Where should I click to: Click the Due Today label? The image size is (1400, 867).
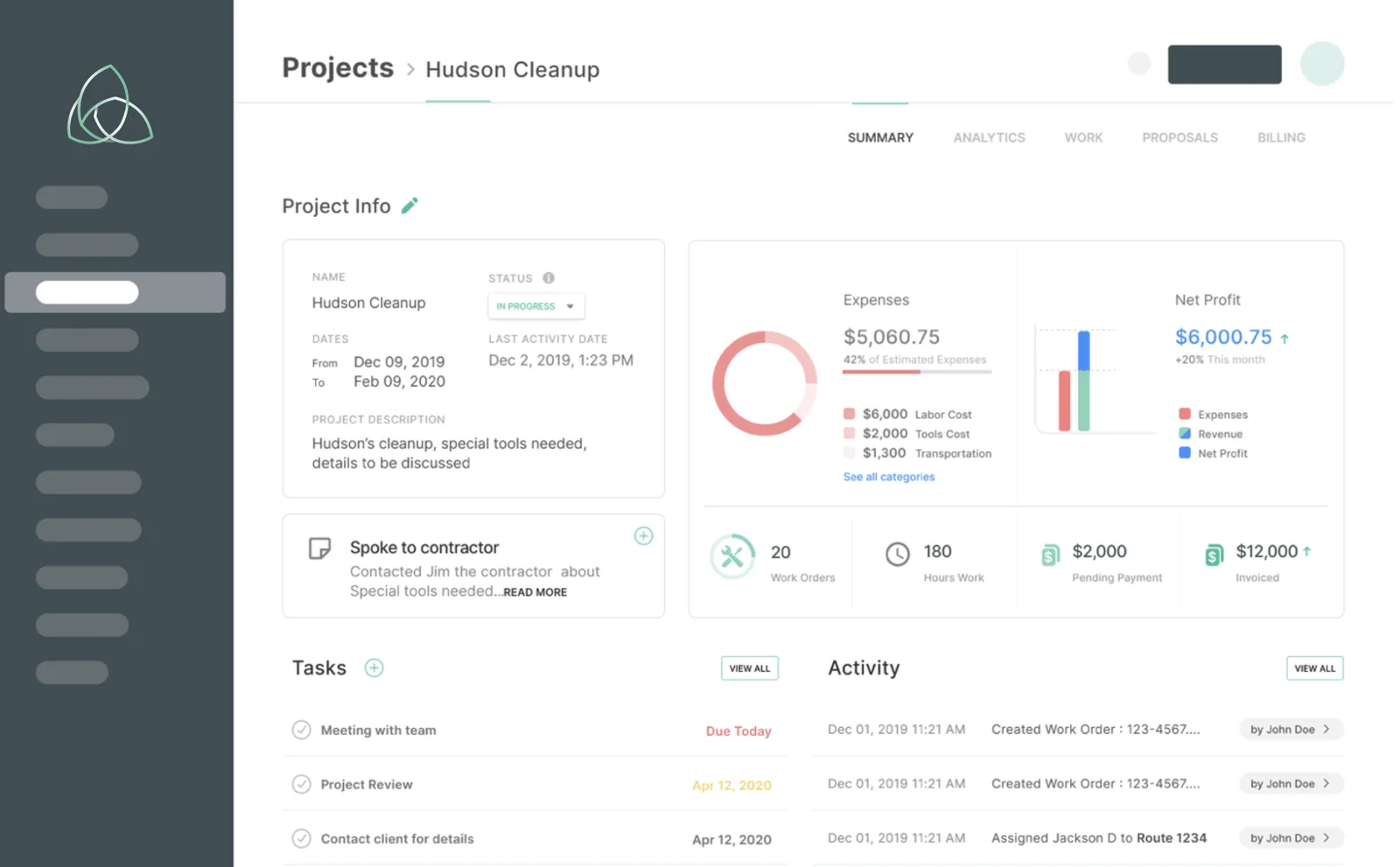pos(738,731)
